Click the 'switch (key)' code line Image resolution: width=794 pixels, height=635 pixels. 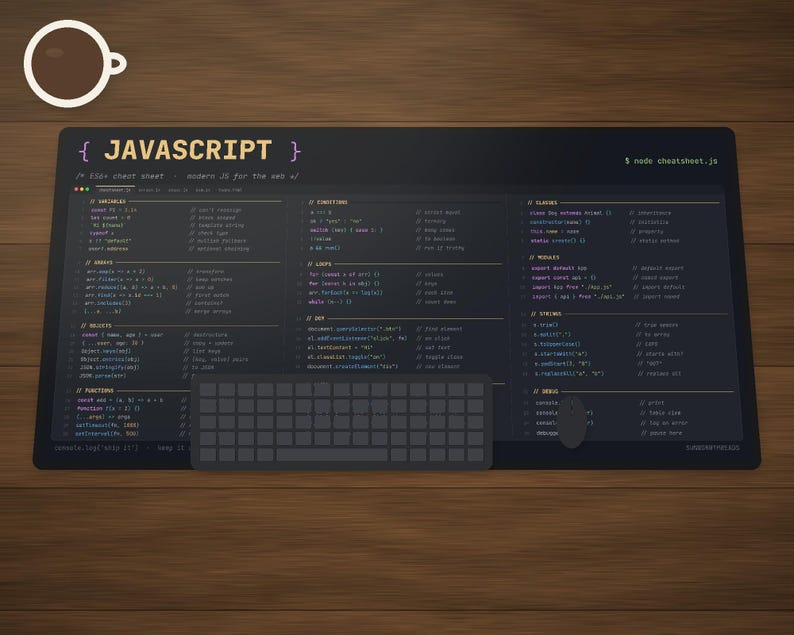(346, 229)
